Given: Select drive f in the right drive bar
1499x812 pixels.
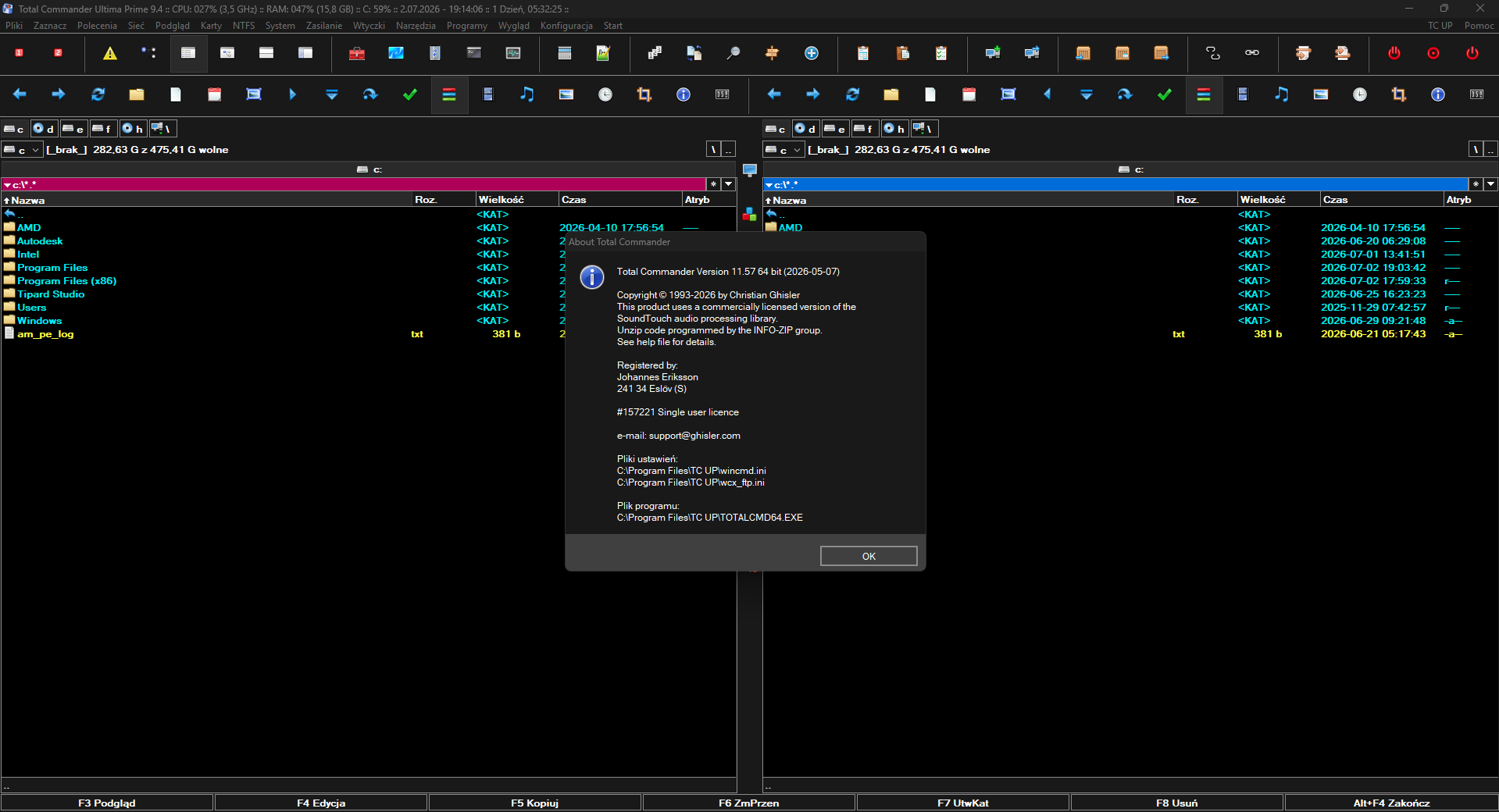Looking at the screenshot, I should (x=864, y=129).
